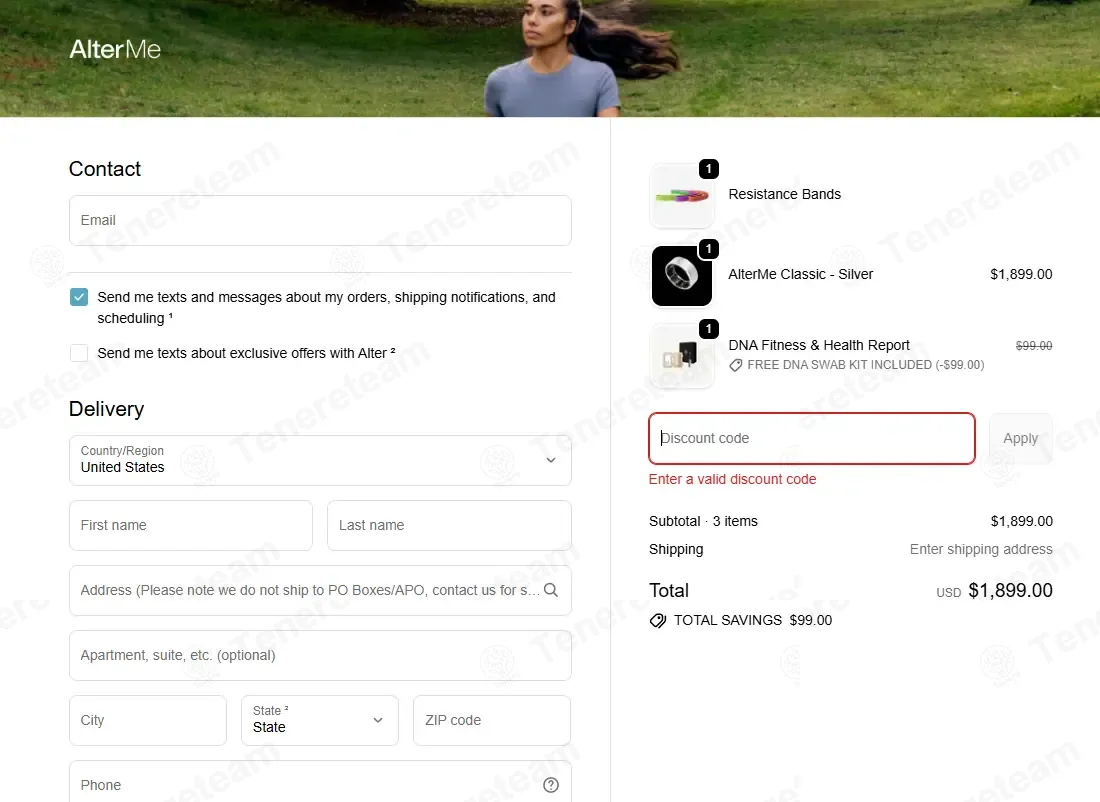Click the DNA Fitness report thumbnail
This screenshot has height=802, width=1100.
(681, 356)
